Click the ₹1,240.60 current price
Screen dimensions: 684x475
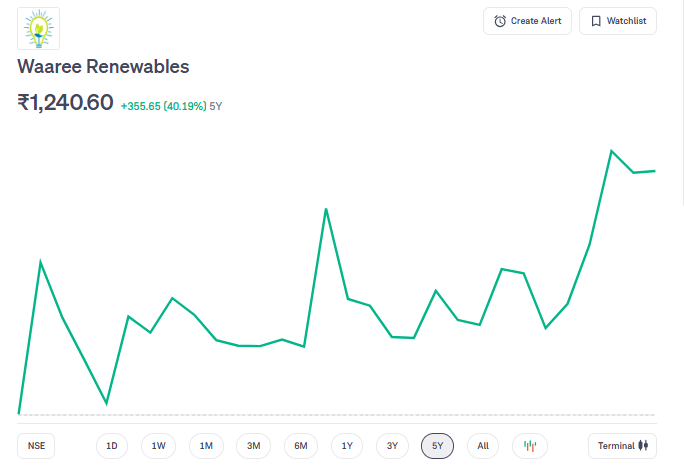point(65,102)
